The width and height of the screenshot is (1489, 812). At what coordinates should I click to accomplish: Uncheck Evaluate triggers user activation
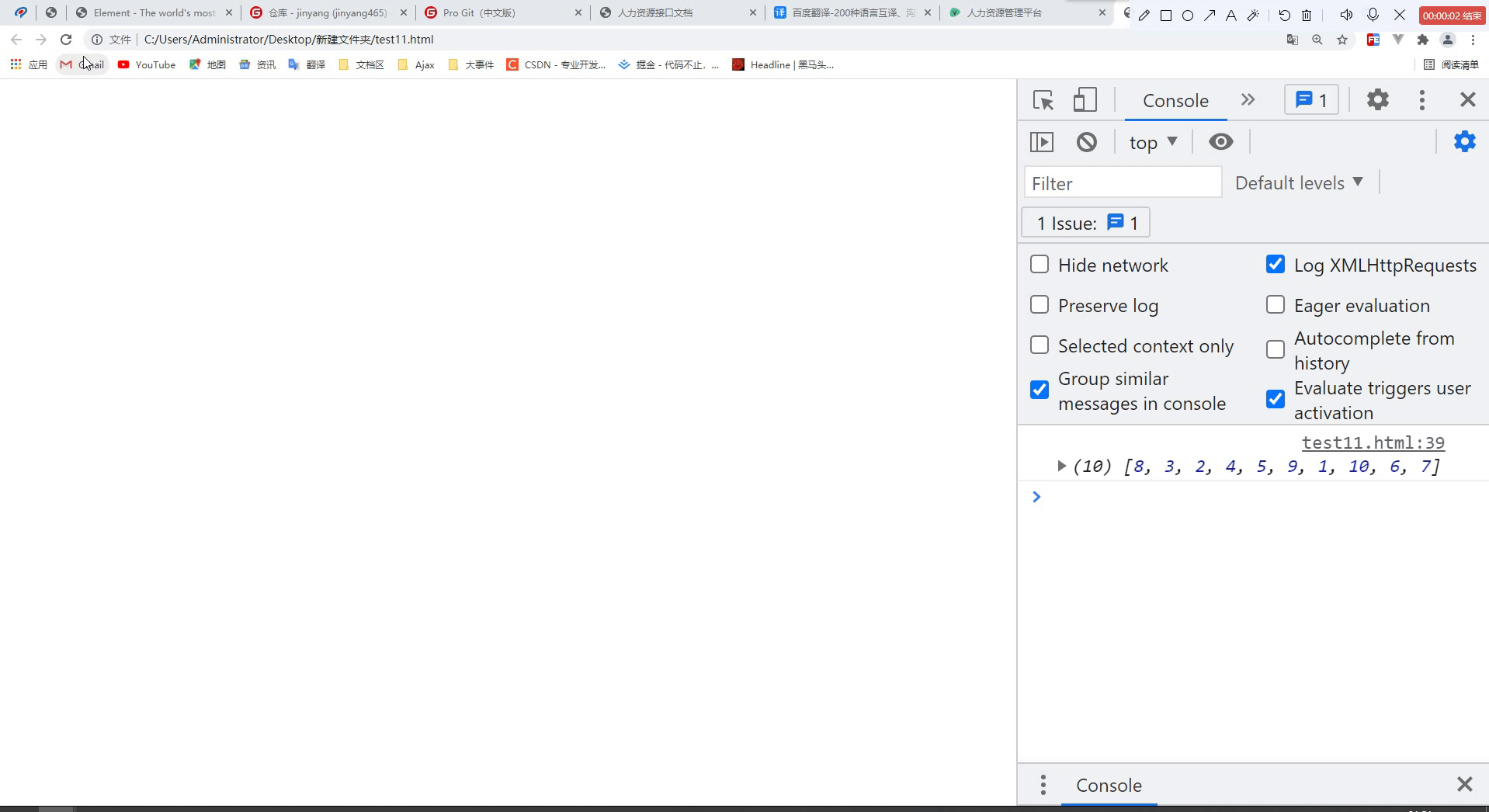[1275, 399]
